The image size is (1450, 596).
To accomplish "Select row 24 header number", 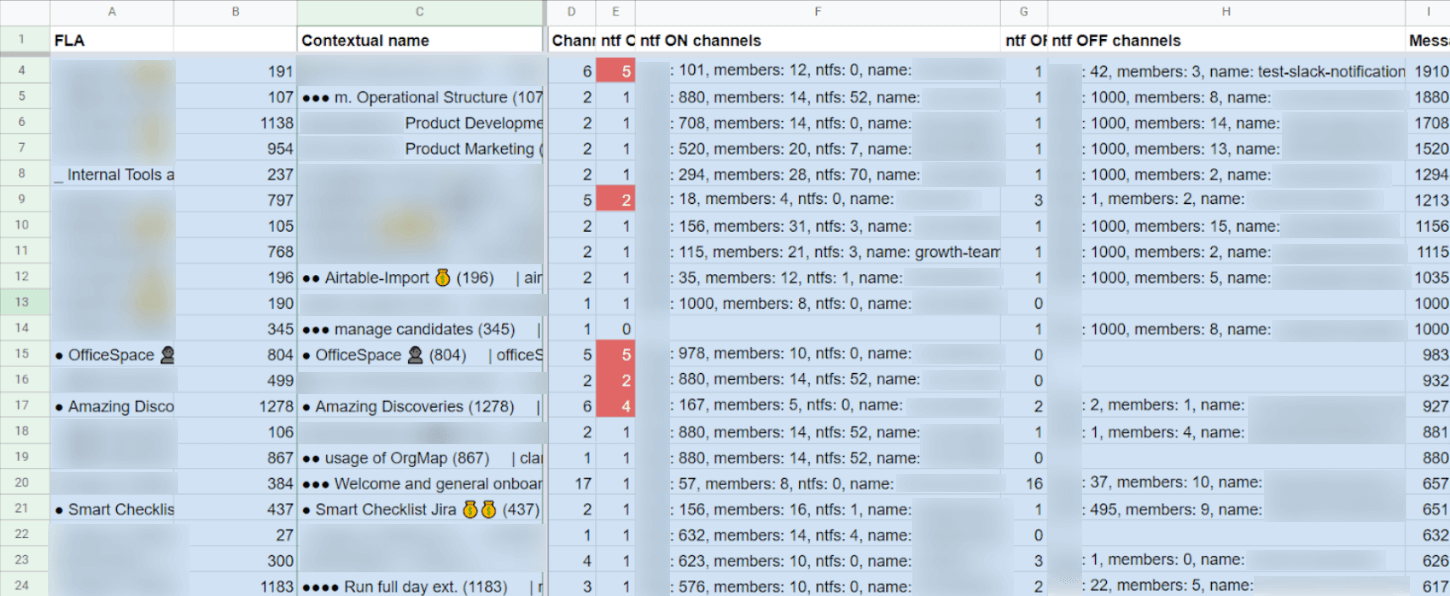I will tap(24, 587).
